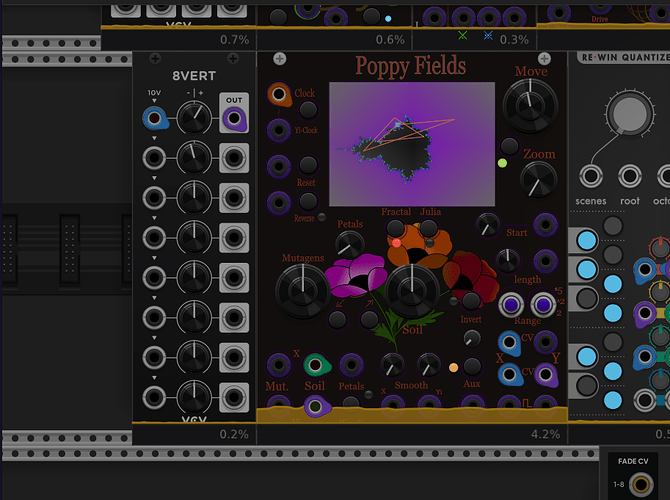Click the 8VERT blue 10V input jack
The image size is (670, 500).
tap(154, 120)
